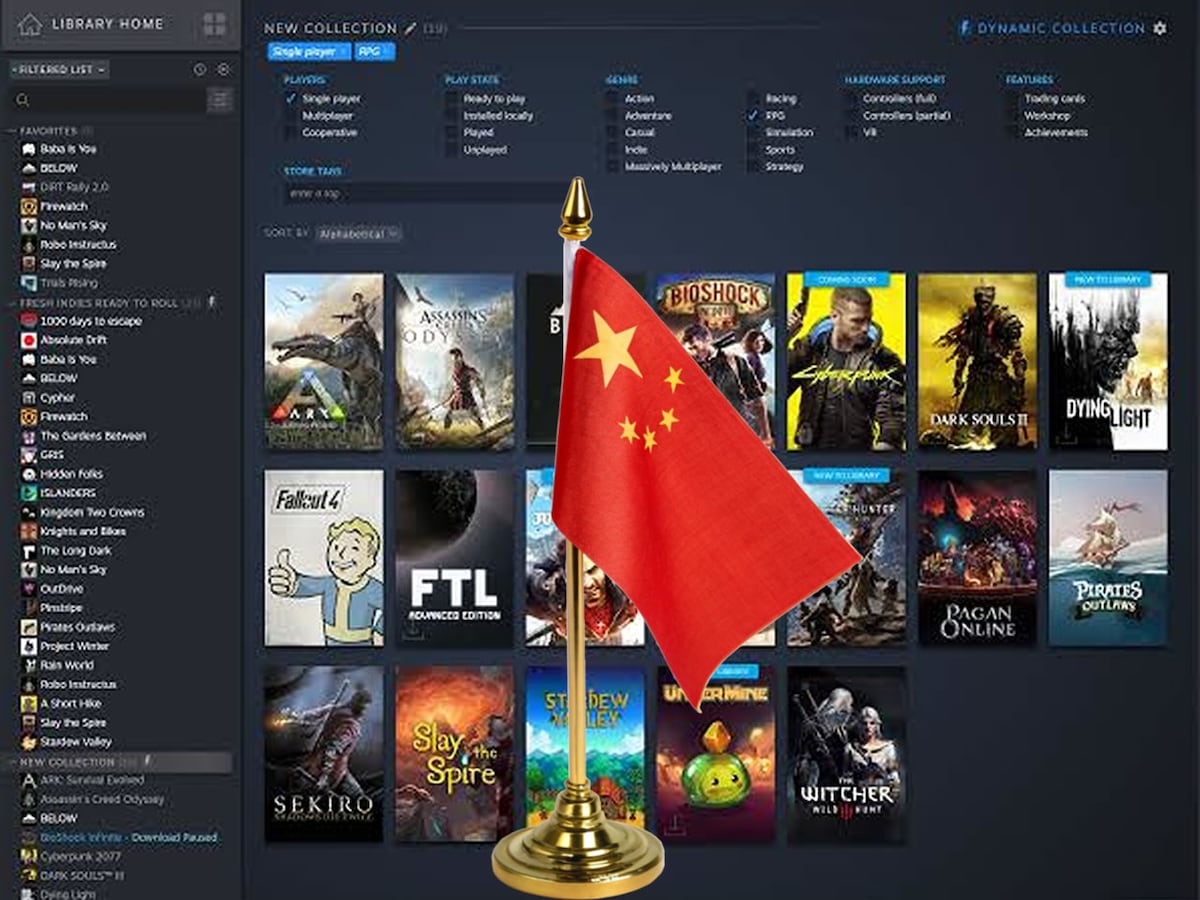Enable the Adventure genre checkbox
The image size is (1200, 900).
(x=612, y=116)
